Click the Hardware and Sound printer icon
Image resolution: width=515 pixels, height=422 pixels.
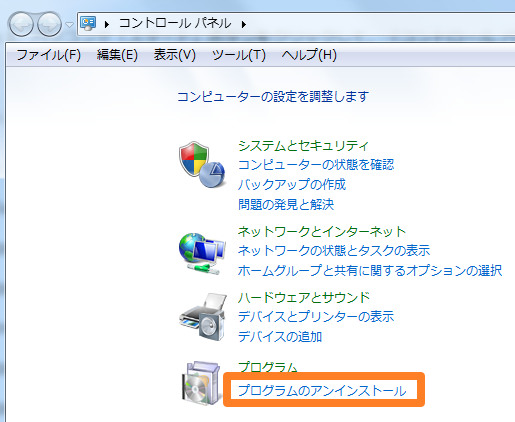pyautogui.click(x=203, y=317)
